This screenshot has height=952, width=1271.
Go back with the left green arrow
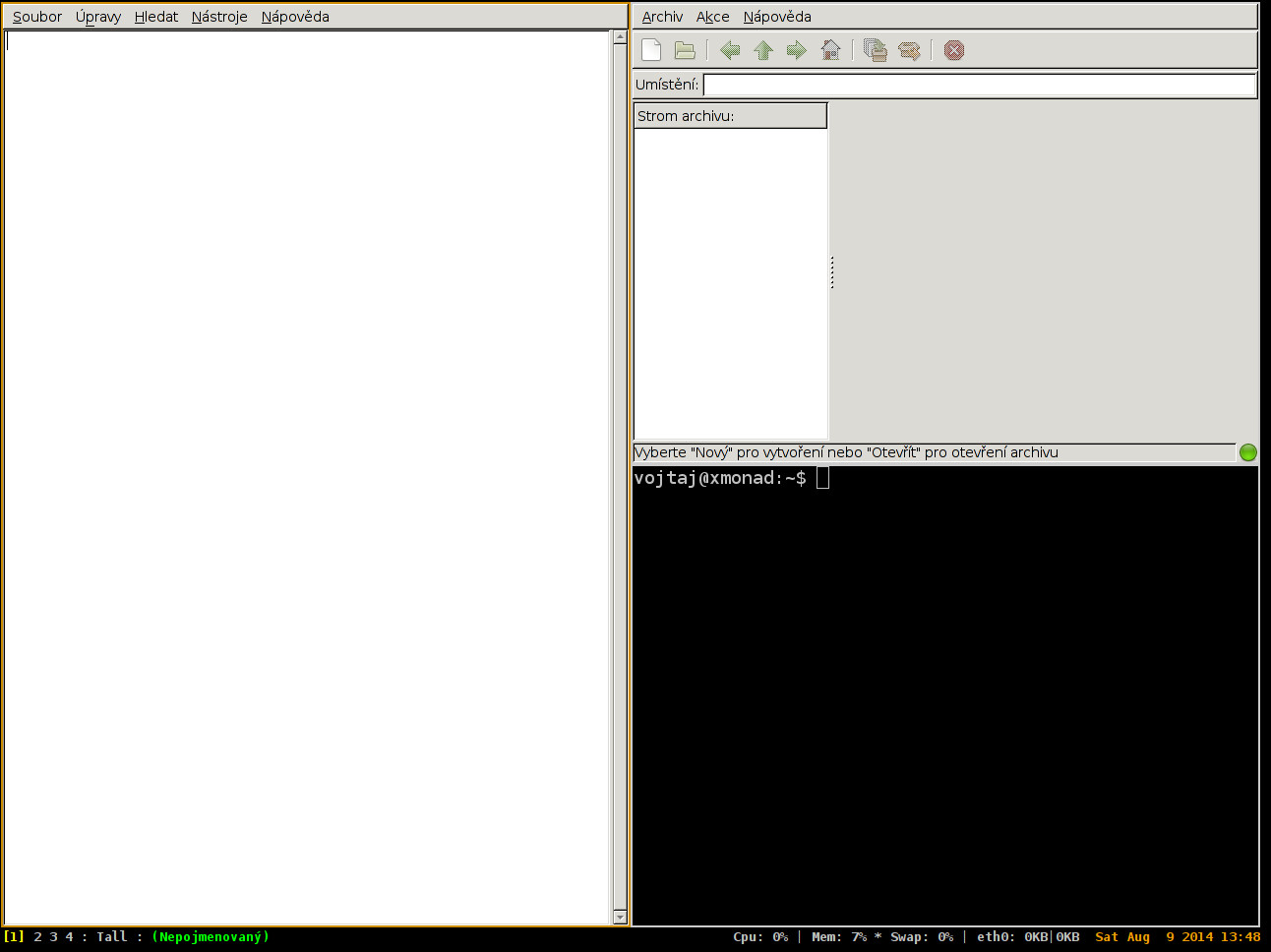point(730,50)
